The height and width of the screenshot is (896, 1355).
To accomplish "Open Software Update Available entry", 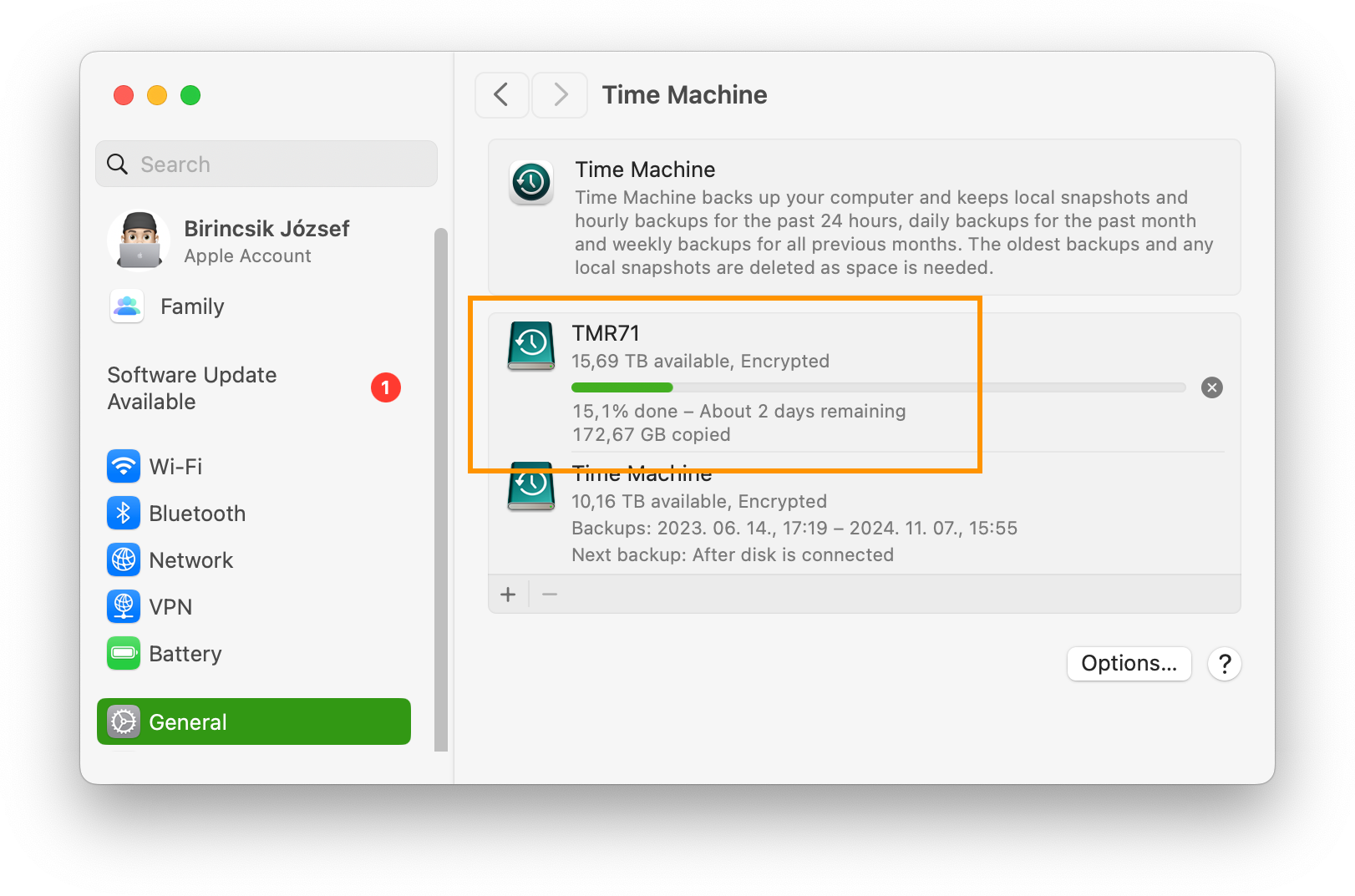I will pyautogui.click(x=253, y=388).
